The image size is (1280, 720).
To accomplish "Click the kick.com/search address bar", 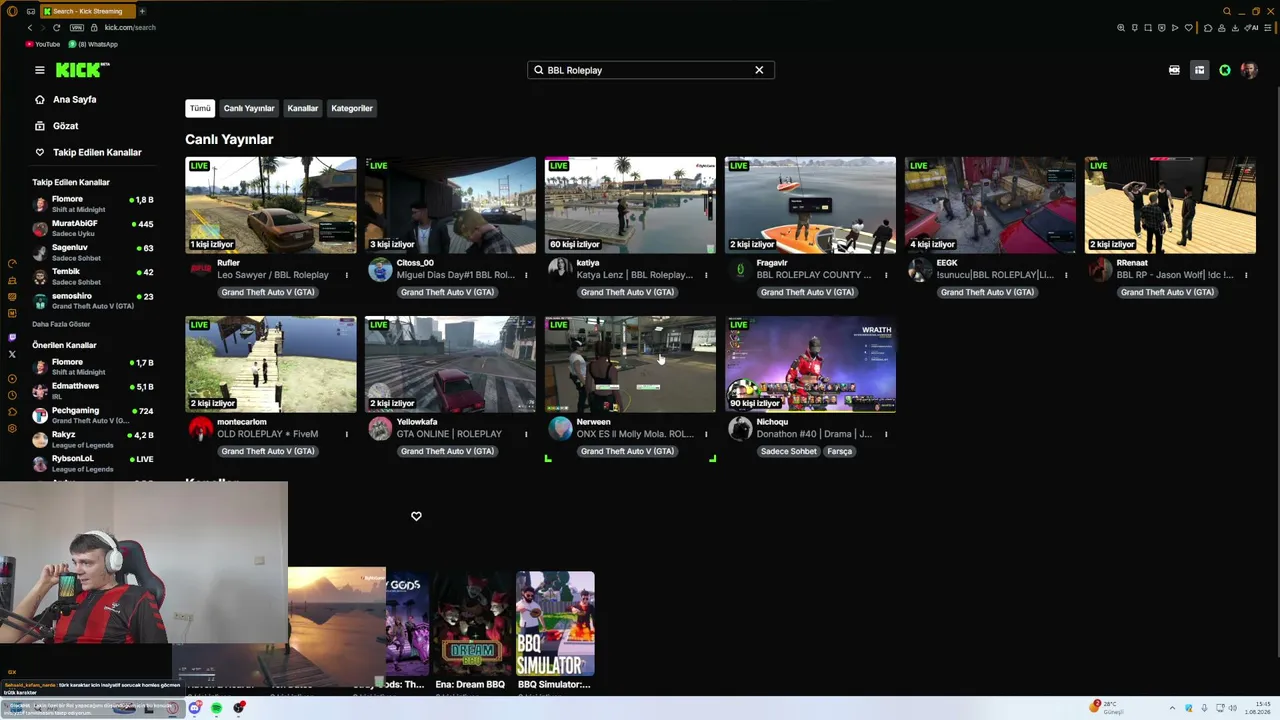I will click(x=130, y=28).
